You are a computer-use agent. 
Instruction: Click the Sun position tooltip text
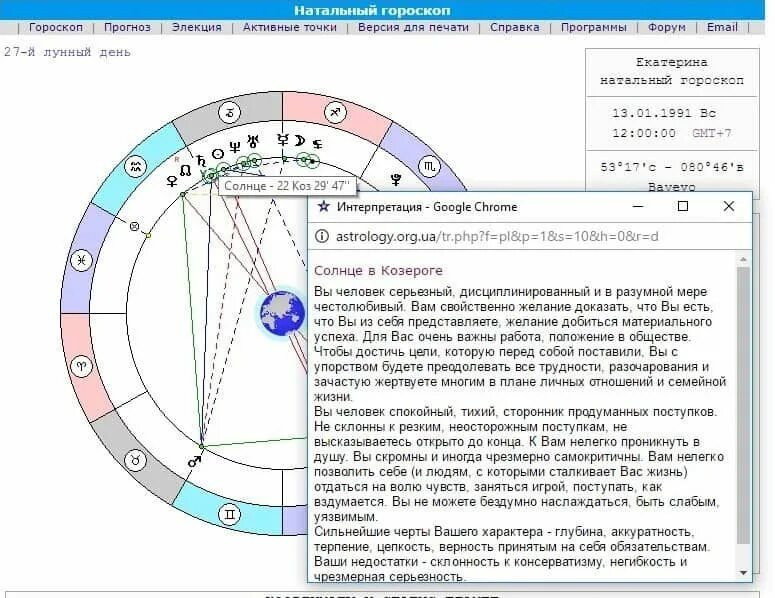pyautogui.click(x=287, y=186)
